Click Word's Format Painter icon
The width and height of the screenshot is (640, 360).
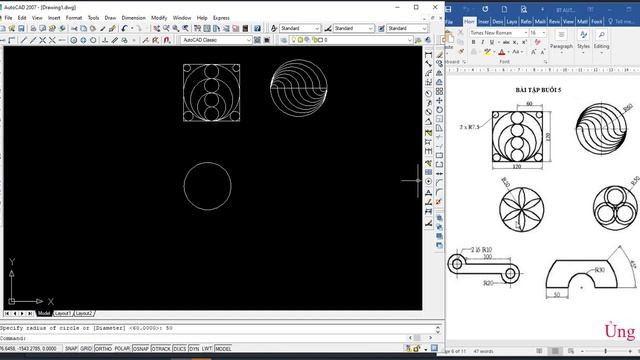461,51
